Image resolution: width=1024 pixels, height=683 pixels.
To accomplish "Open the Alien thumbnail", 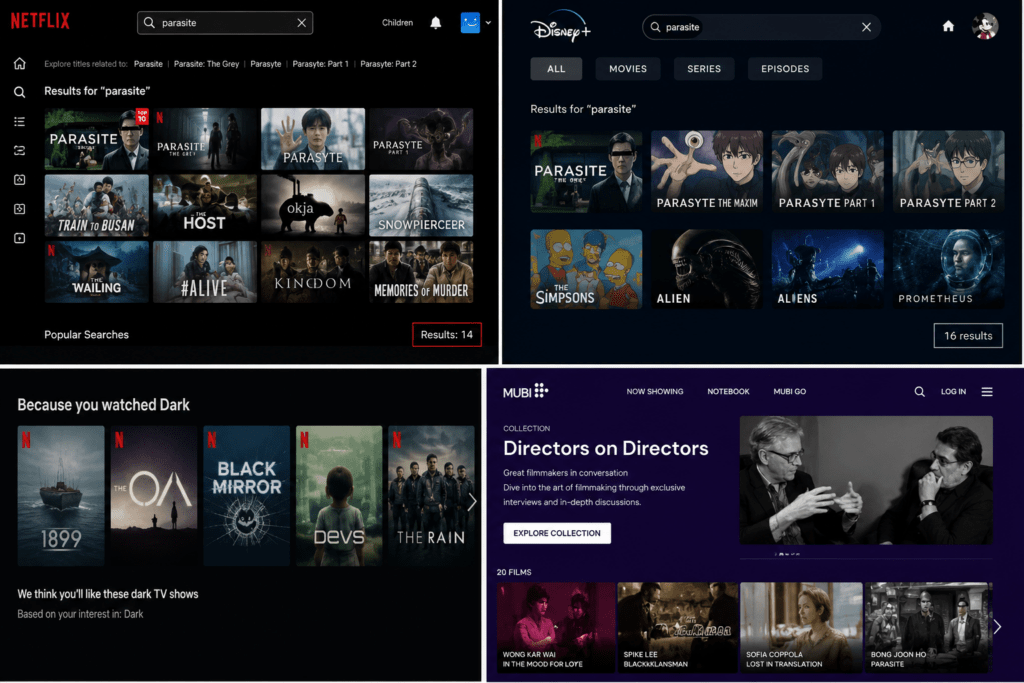I will tap(707, 268).
